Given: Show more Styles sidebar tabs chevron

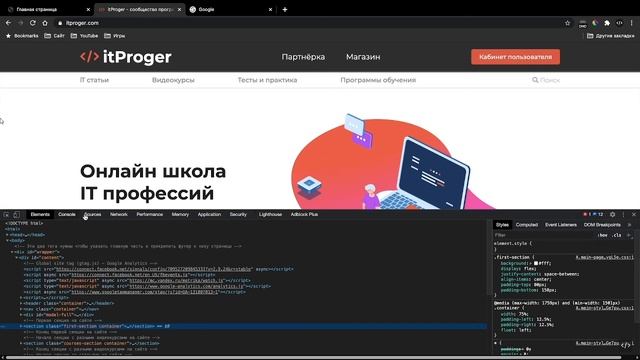Looking at the screenshot, I should [629, 225].
